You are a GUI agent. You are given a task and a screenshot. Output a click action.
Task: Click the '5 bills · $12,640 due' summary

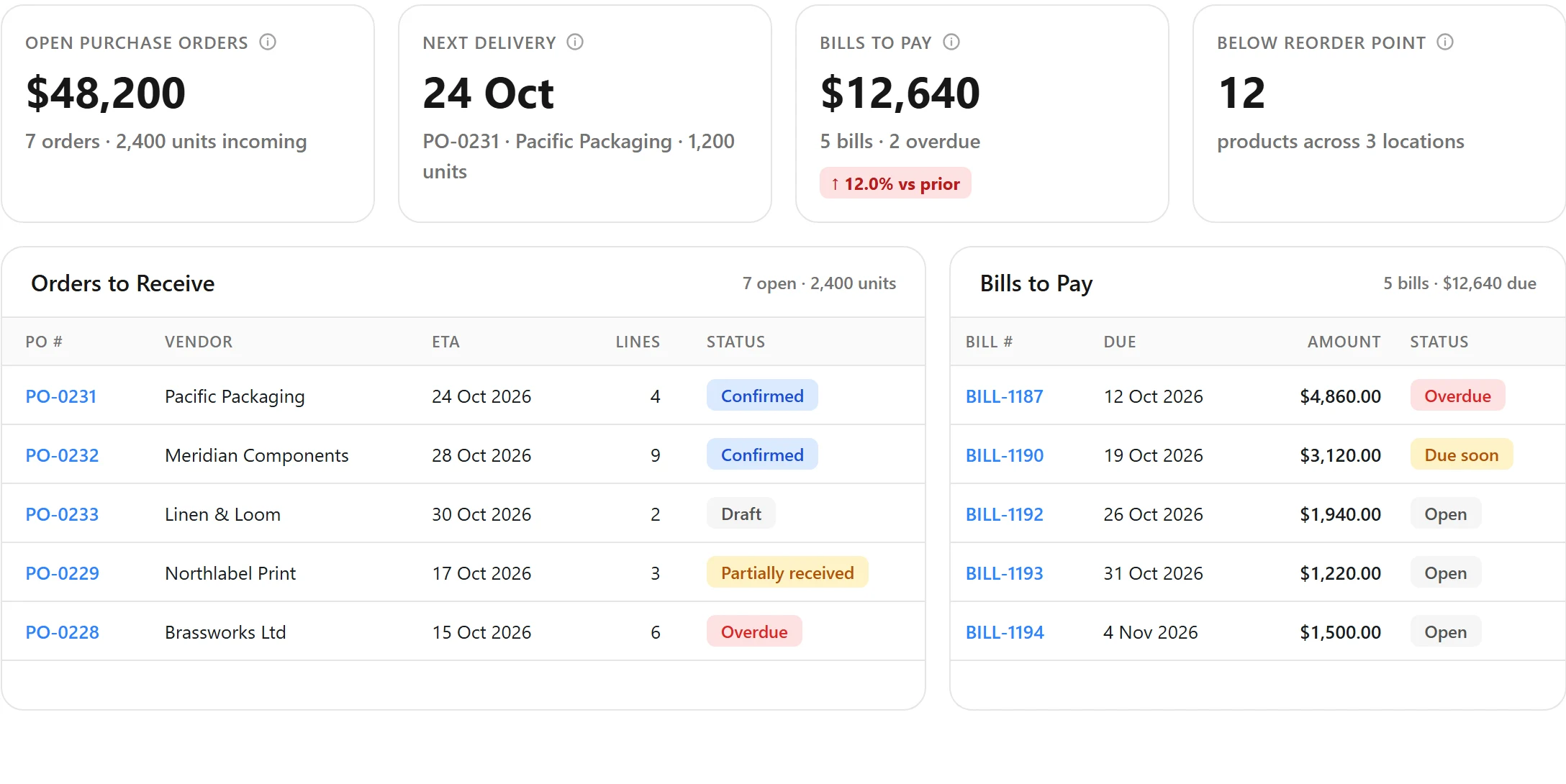tap(1459, 283)
